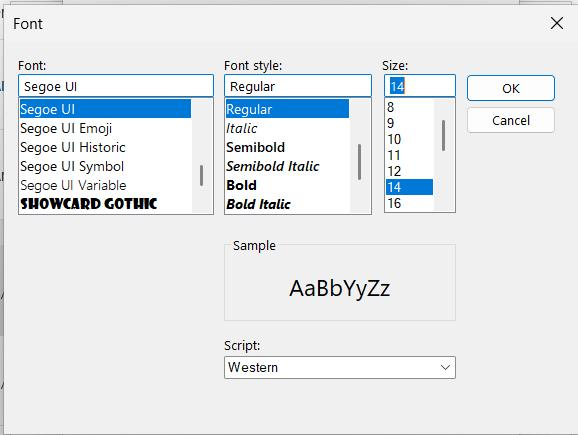The image size is (578, 435).
Task: Choose size 10 in list
Action: click(x=409, y=139)
